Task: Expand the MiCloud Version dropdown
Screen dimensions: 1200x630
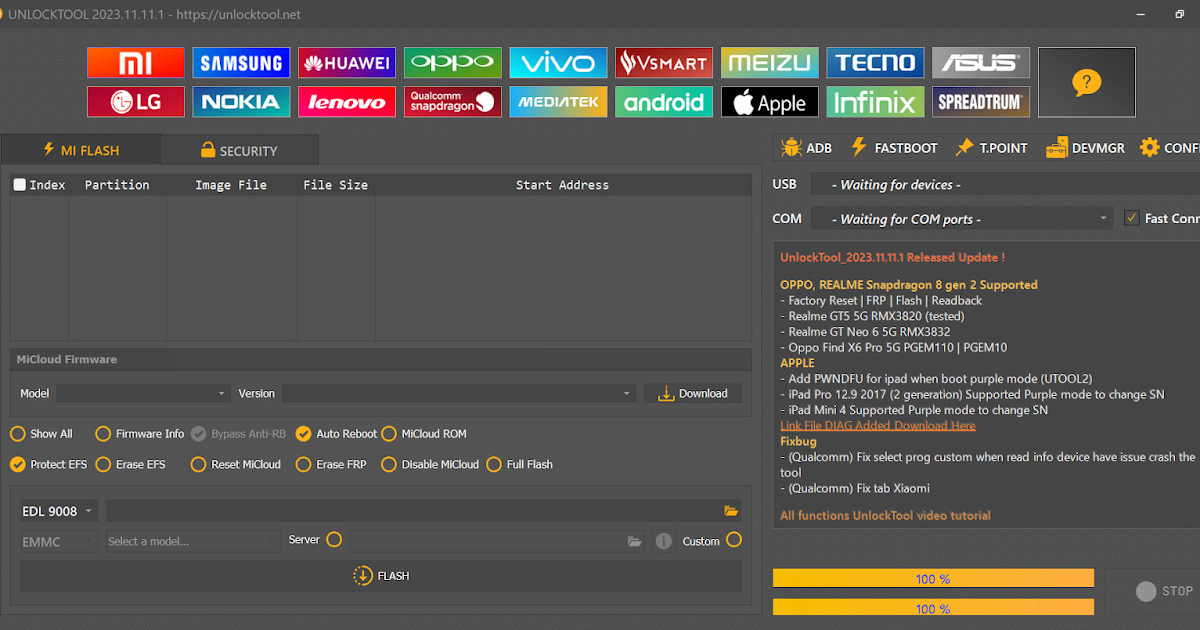Action: tap(459, 394)
